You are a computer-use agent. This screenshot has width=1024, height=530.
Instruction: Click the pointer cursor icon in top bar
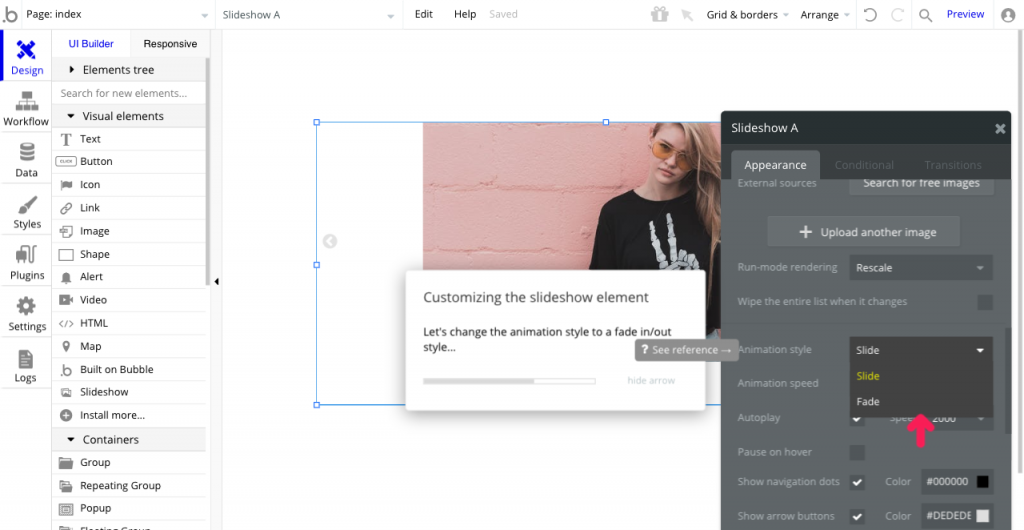[x=687, y=14]
